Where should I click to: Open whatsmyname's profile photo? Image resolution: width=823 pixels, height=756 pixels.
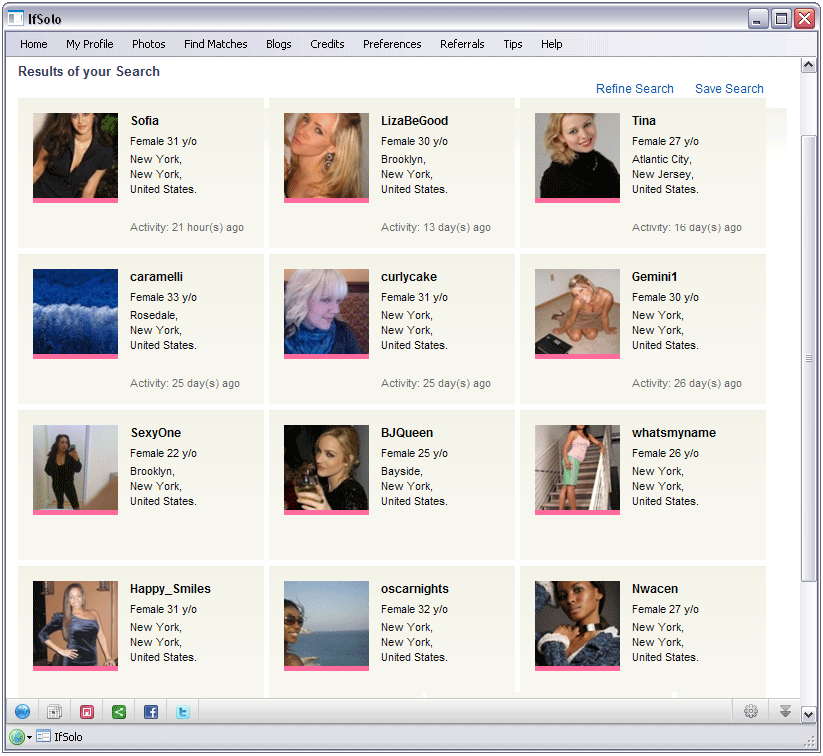[x=577, y=468]
